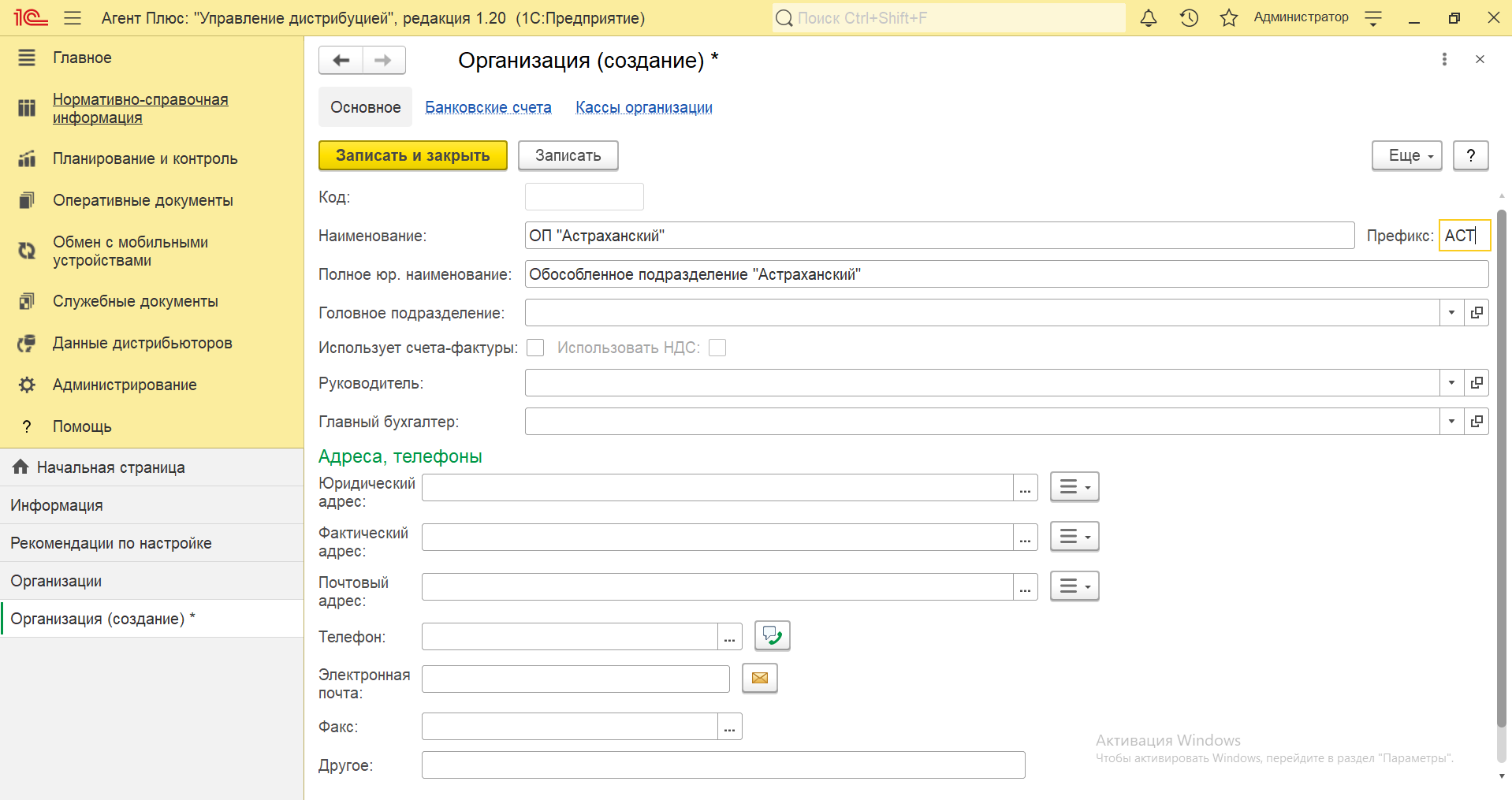Open the history clock icon

pyautogui.click(x=1189, y=18)
